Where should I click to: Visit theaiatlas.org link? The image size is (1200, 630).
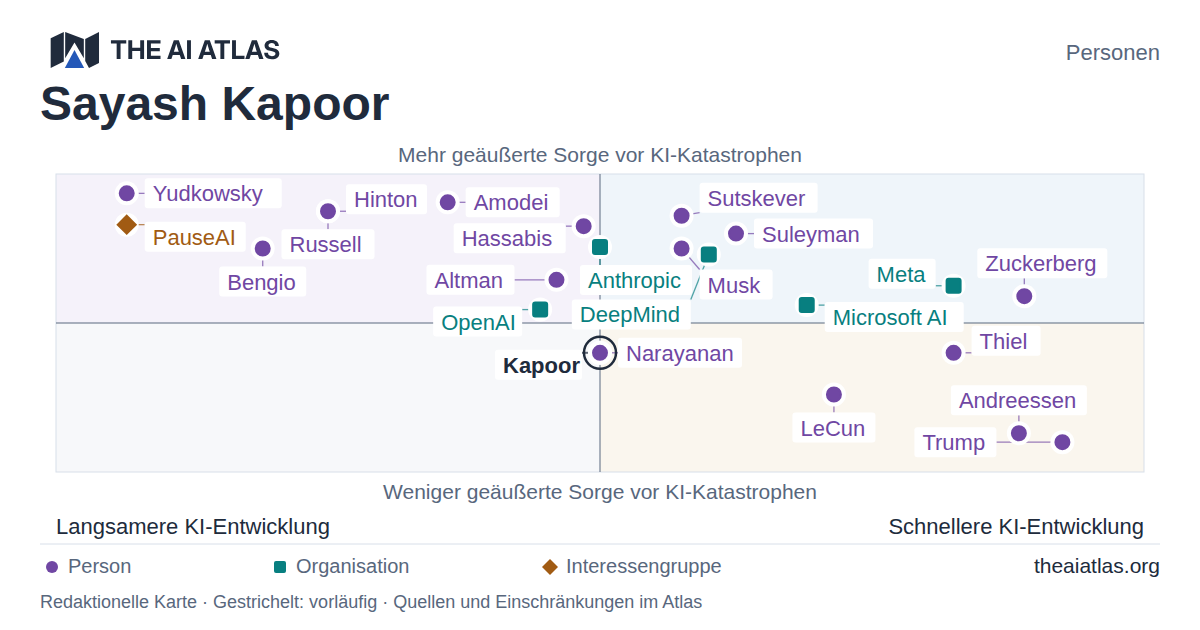pyautogui.click(x=1097, y=566)
